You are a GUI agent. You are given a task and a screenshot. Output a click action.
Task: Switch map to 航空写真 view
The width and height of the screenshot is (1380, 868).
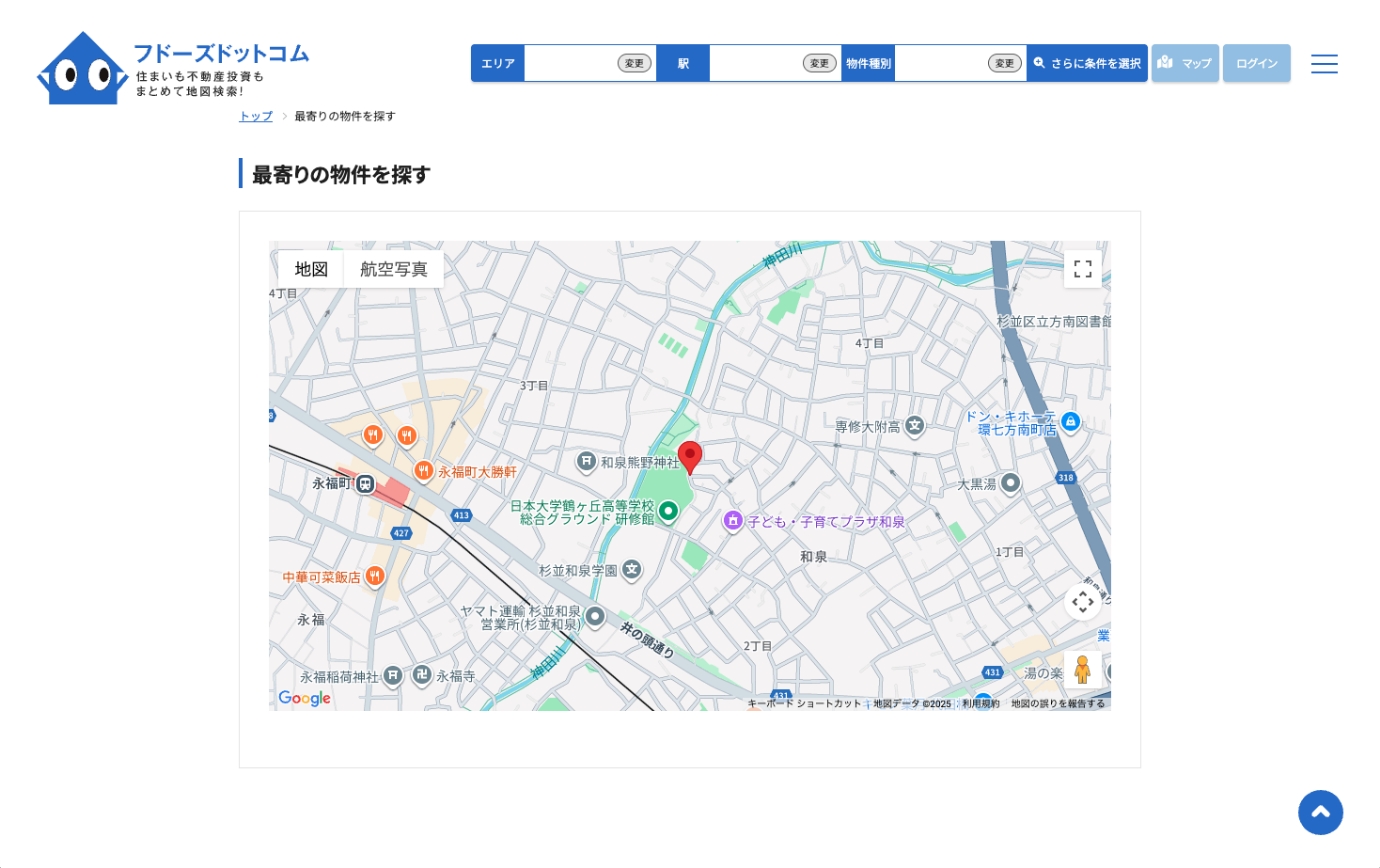(393, 269)
